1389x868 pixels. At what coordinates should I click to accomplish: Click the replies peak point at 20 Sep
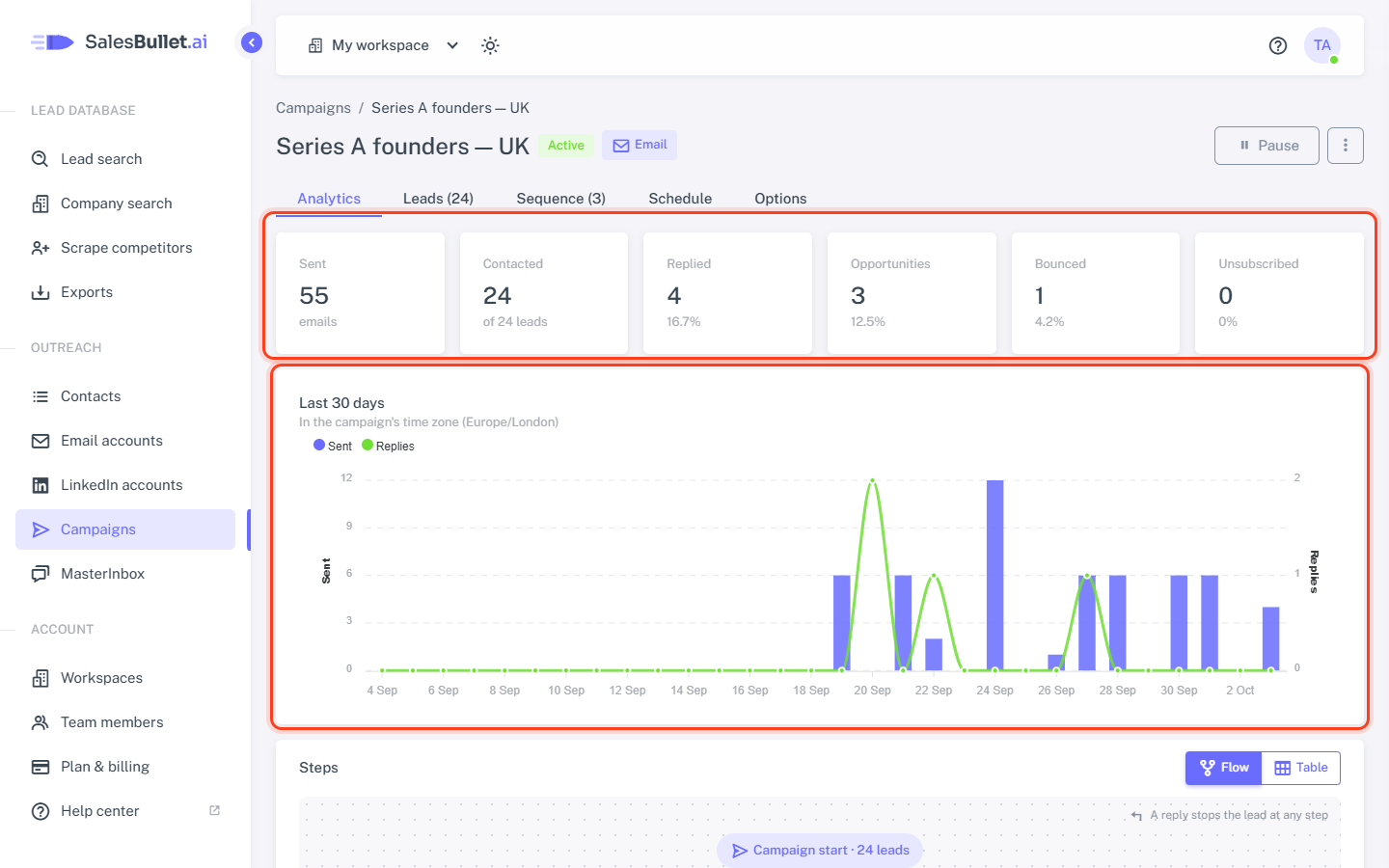(x=873, y=480)
